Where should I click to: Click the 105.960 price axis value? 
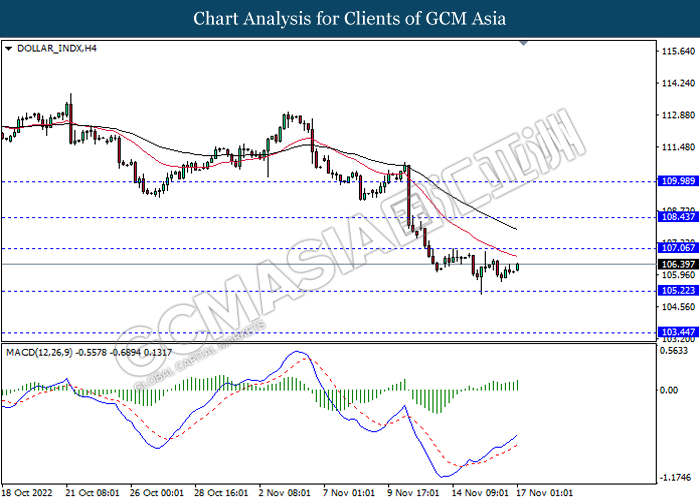(678, 275)
